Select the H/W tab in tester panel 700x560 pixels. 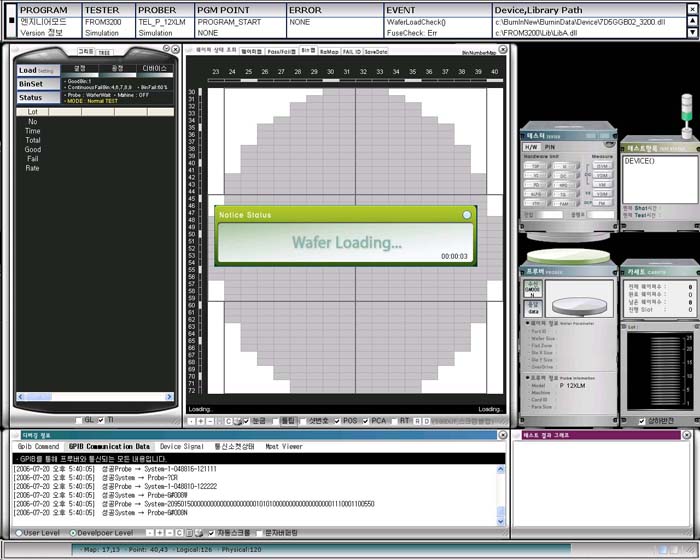point(531,147)
